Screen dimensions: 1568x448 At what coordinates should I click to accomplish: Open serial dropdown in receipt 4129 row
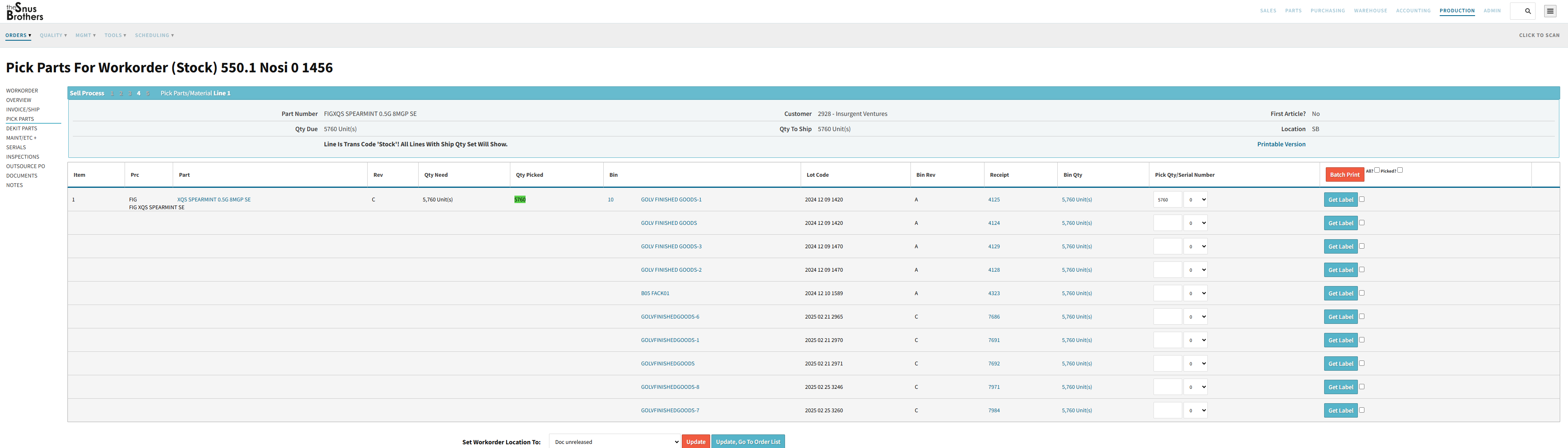(x=1195, y=247)
